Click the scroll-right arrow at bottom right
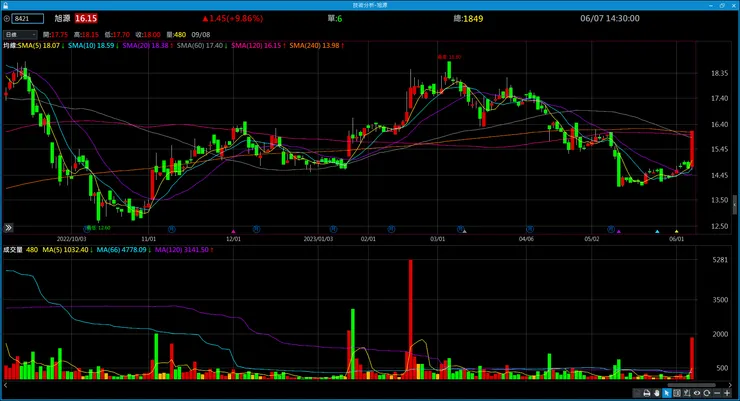The height and width of the screenshot is (401, 740). [x=731, y=385]
